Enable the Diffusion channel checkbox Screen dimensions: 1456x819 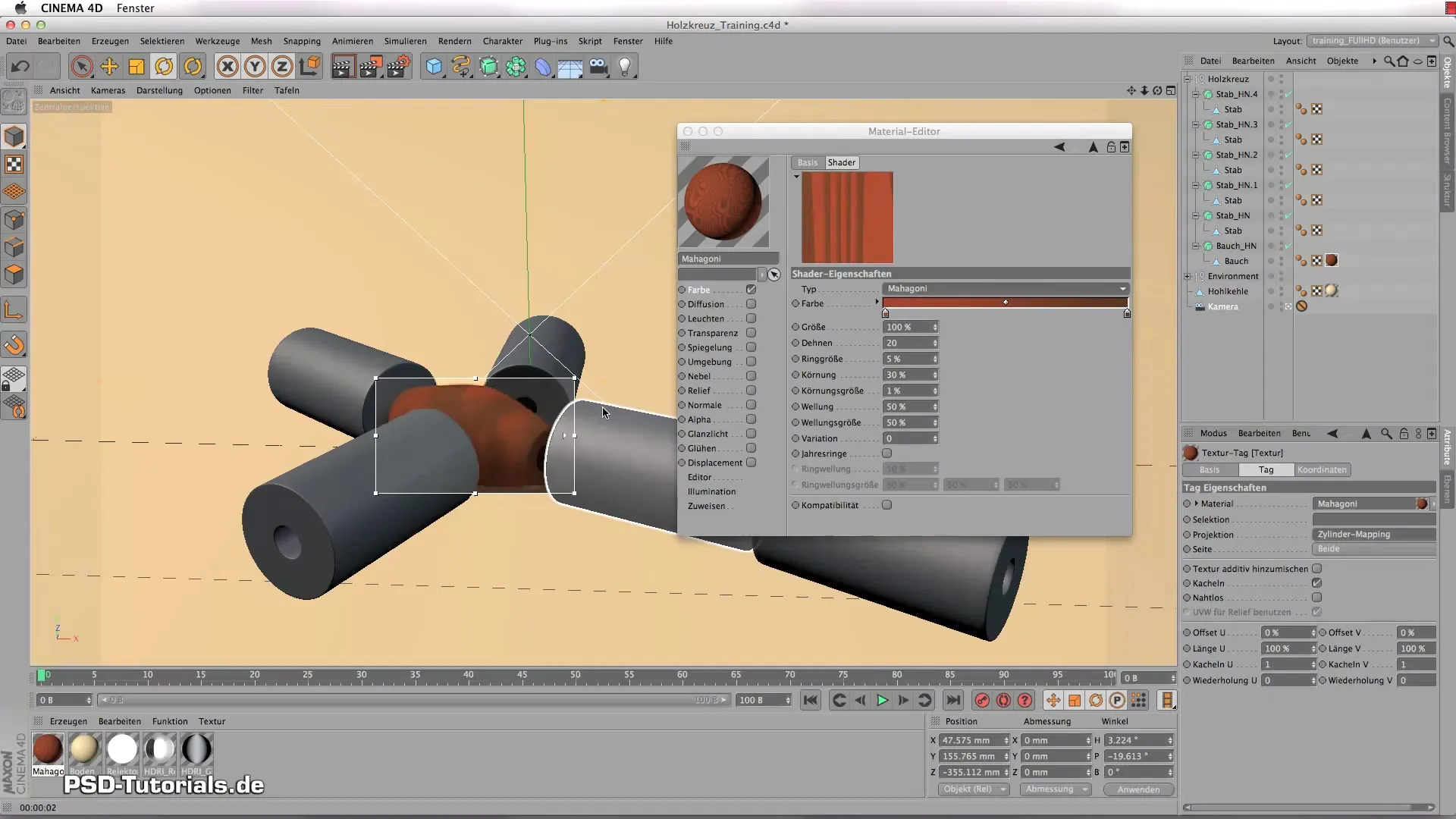(751, 304)
